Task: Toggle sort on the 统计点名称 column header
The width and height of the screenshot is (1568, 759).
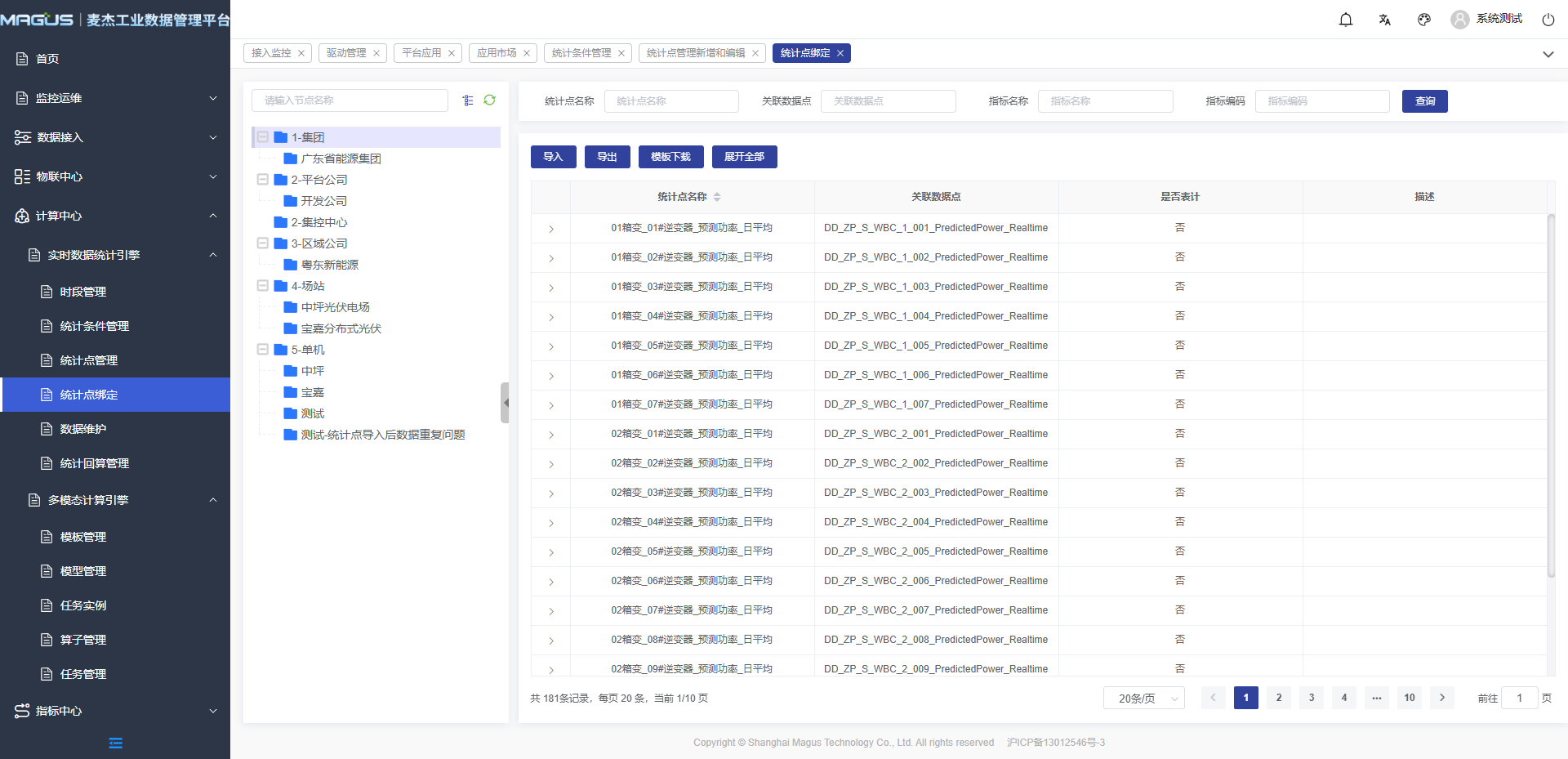Action: click(x=717, y=197)
